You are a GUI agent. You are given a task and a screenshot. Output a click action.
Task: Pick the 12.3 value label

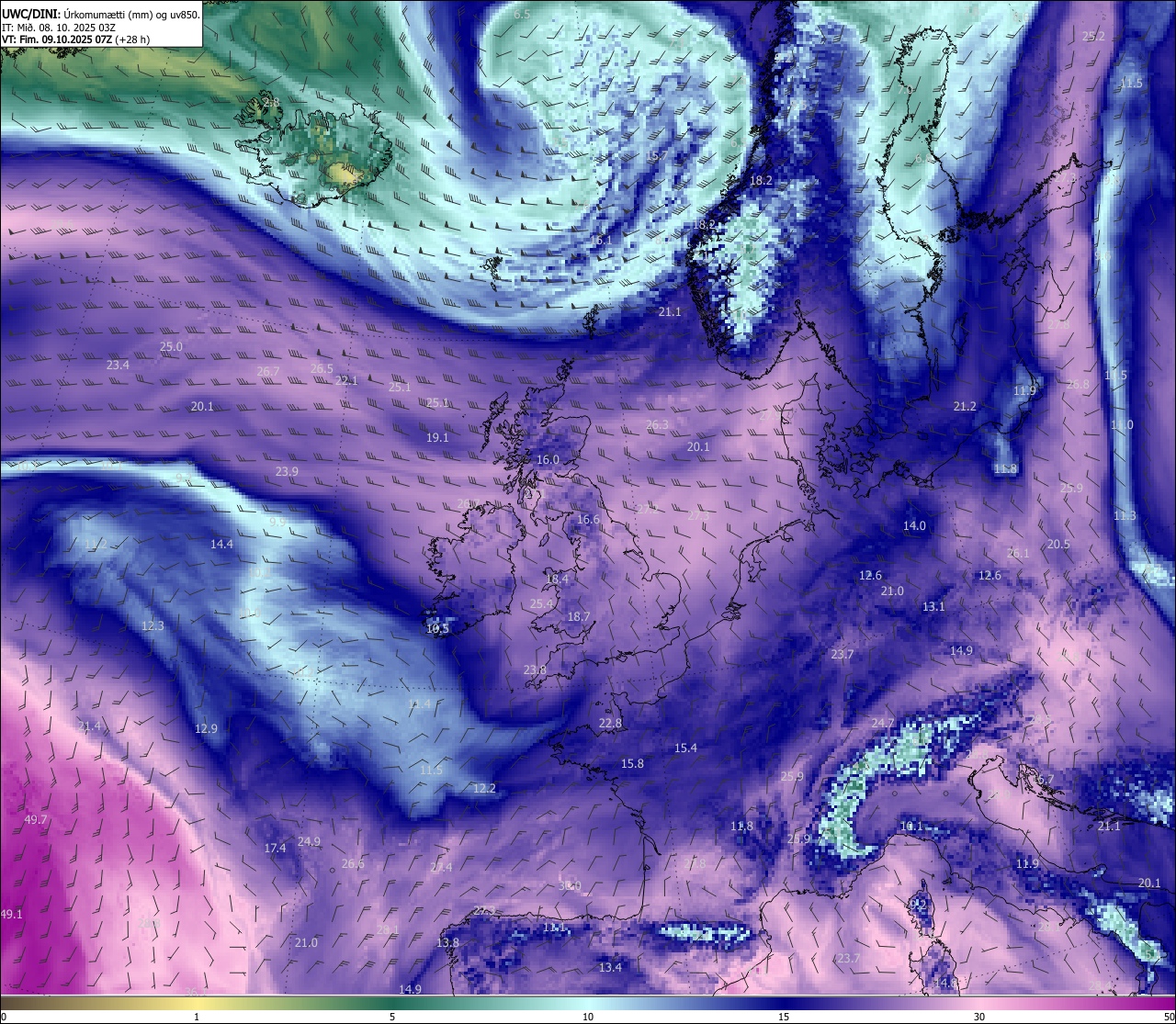pyautogui.click(x=153, y=626)
